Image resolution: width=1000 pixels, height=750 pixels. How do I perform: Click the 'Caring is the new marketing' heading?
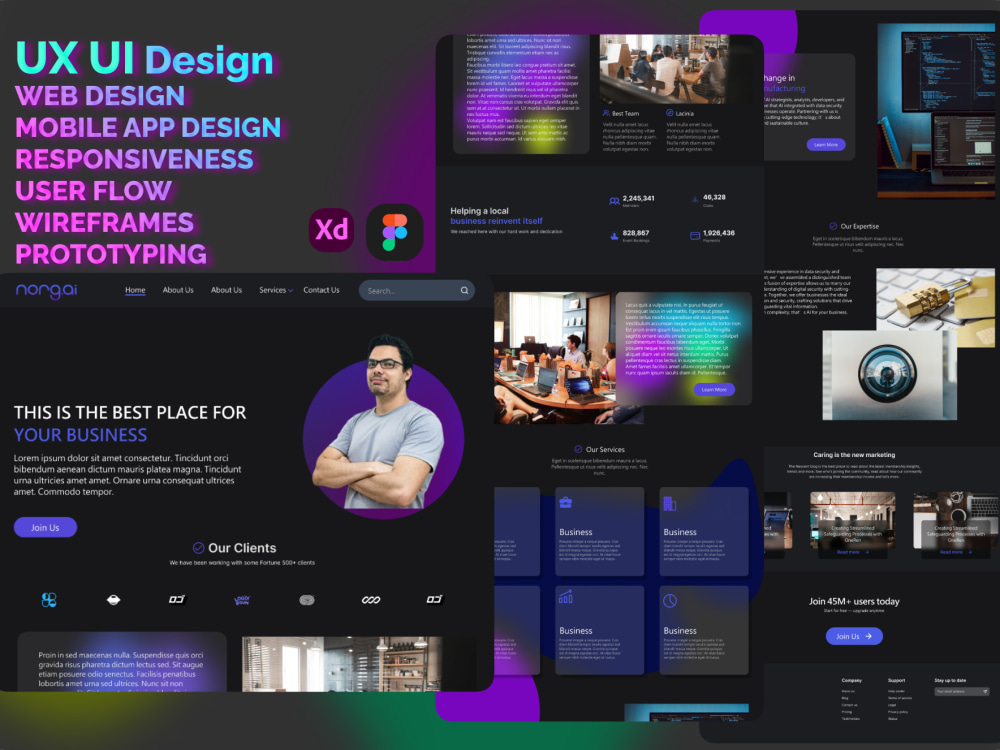tap(854, 455)
